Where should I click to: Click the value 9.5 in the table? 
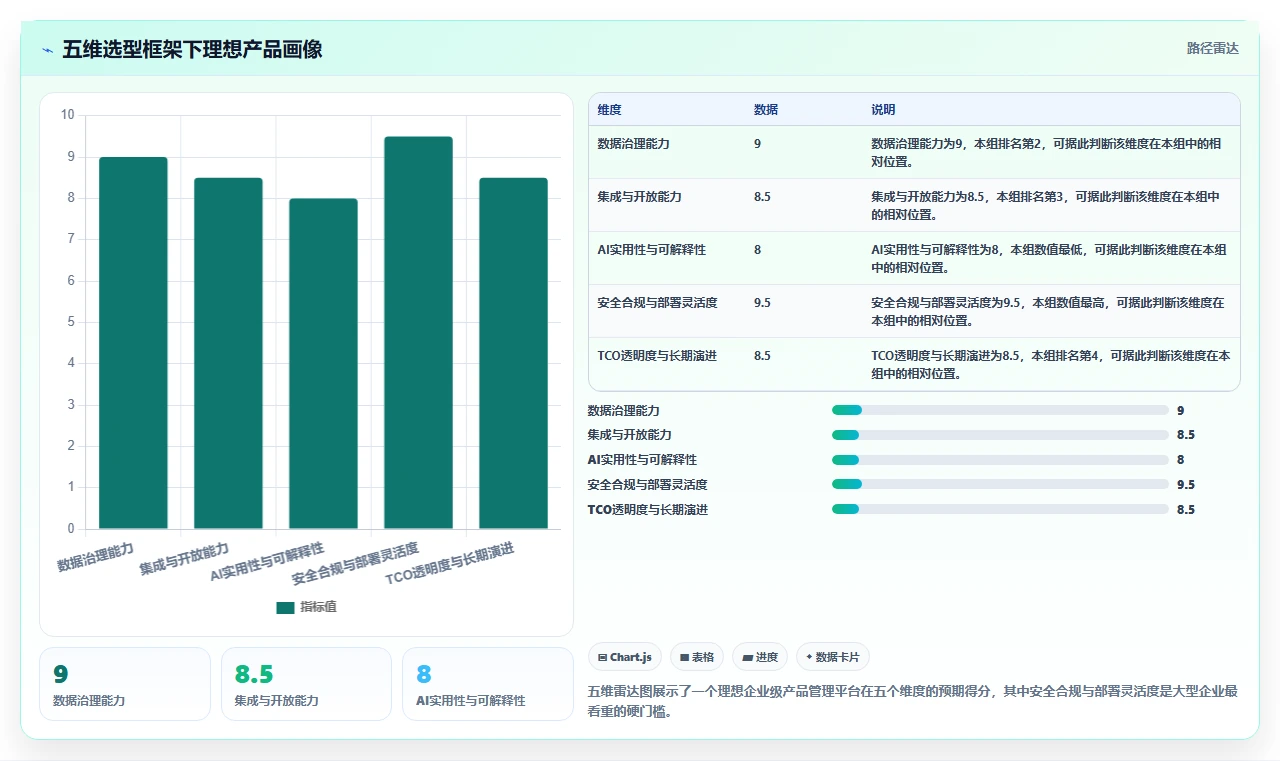click(762, 303)
